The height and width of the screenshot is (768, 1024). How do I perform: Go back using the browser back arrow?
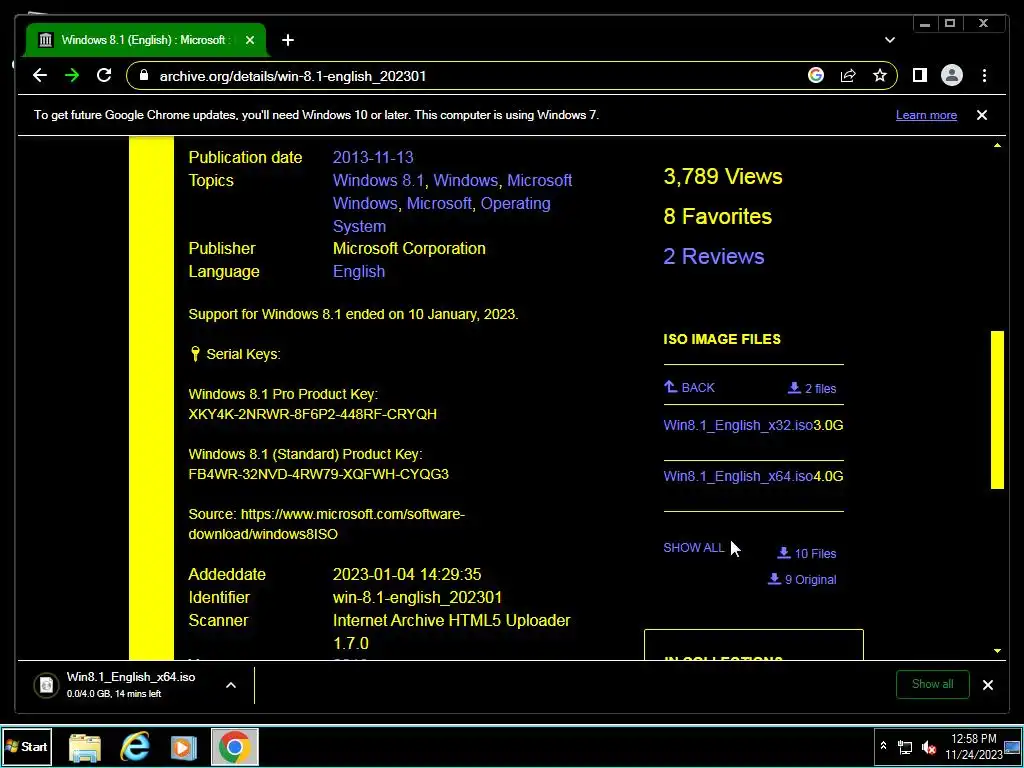[x=40, y=76]
